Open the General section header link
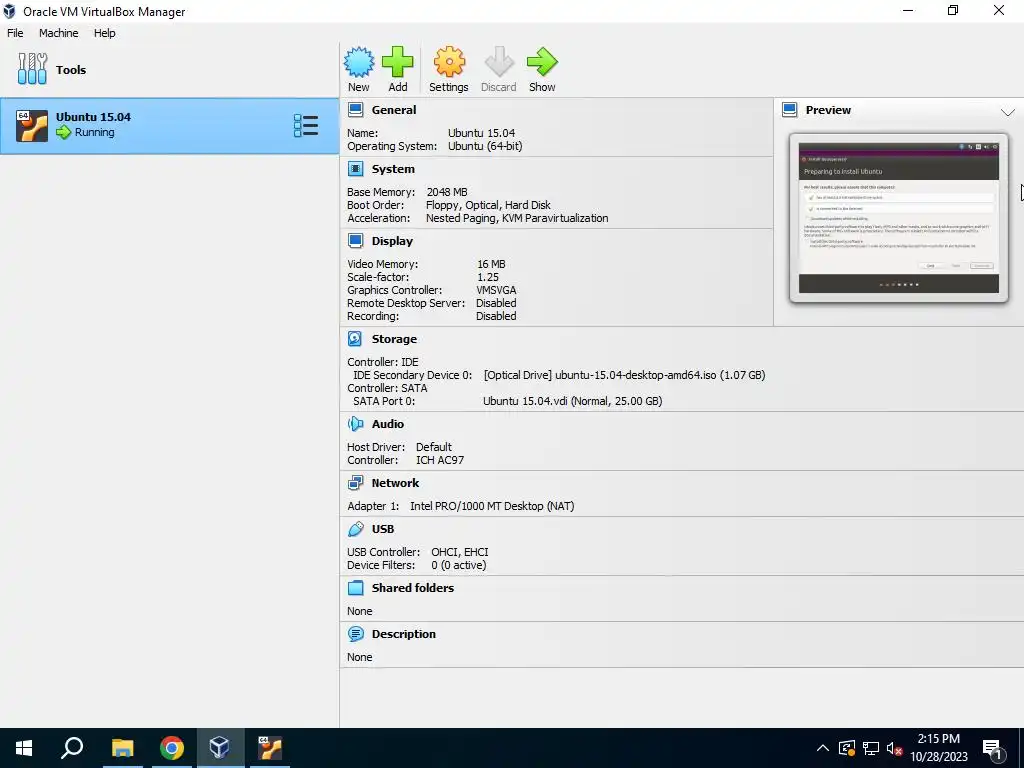The width and height of the screenshot is (1024, 768). coord(394,110)
